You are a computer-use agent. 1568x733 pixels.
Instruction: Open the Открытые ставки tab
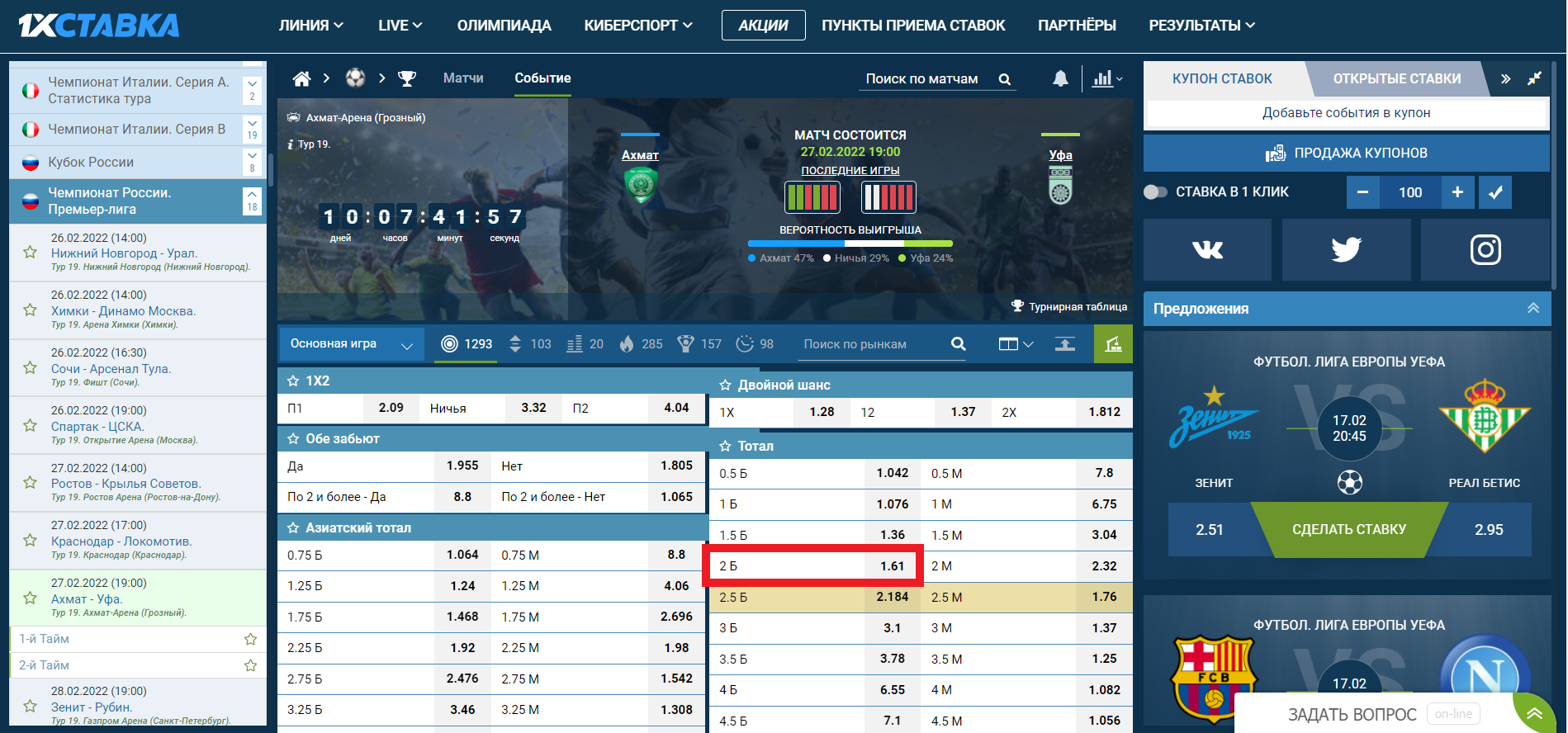[x=1397, y=79]
